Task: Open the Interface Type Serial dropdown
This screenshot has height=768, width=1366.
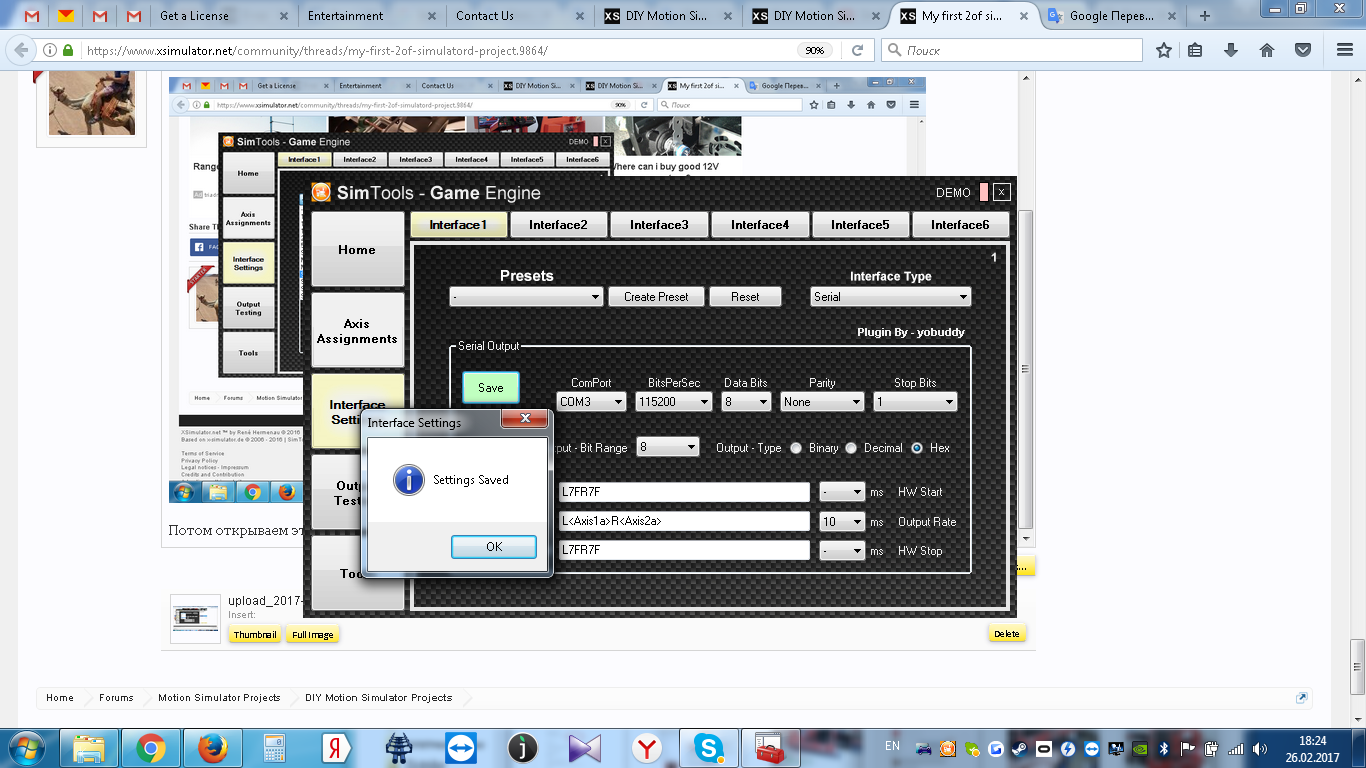Action: (890, 297)
